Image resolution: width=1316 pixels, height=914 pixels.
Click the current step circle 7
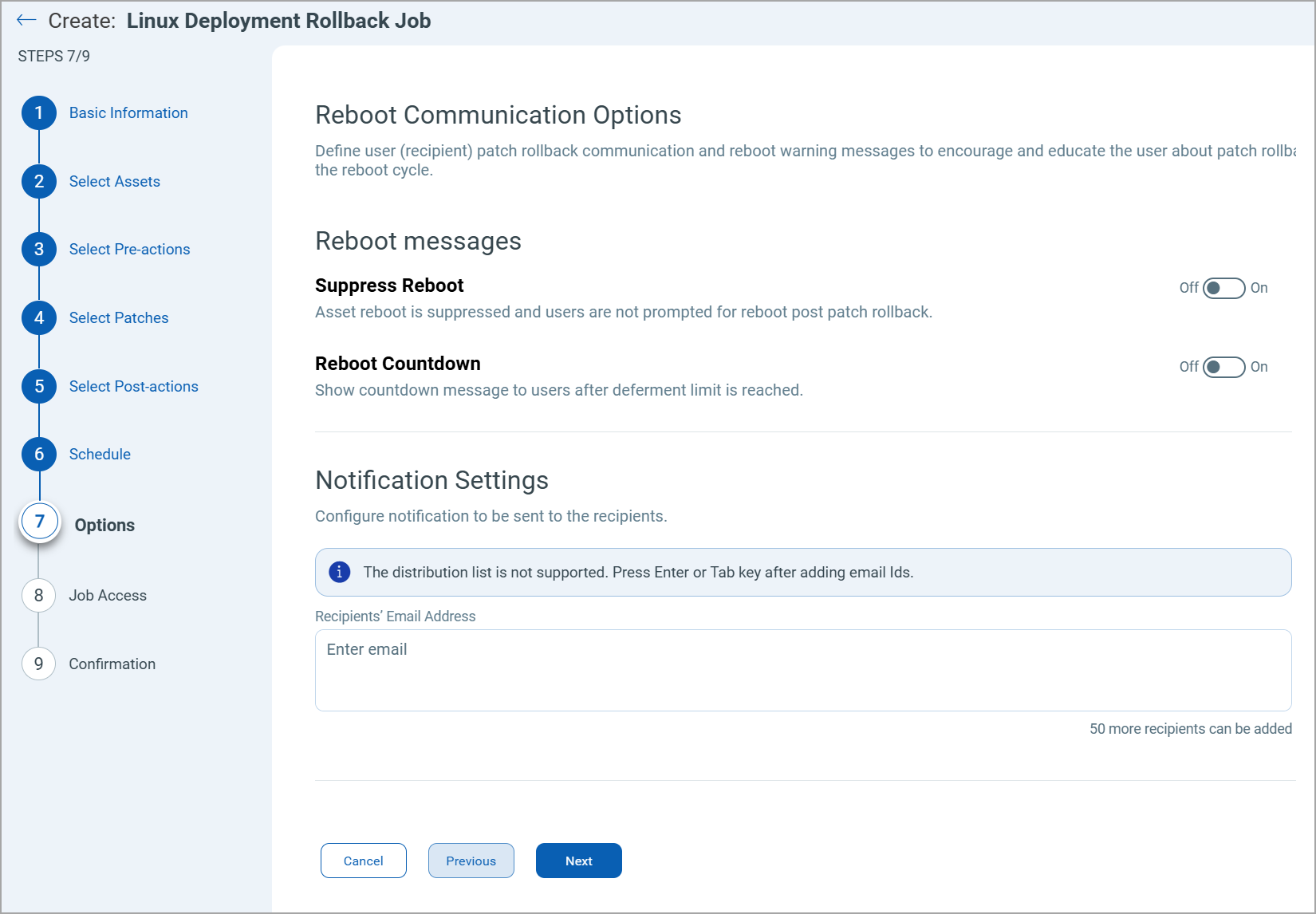coord(38,522)
